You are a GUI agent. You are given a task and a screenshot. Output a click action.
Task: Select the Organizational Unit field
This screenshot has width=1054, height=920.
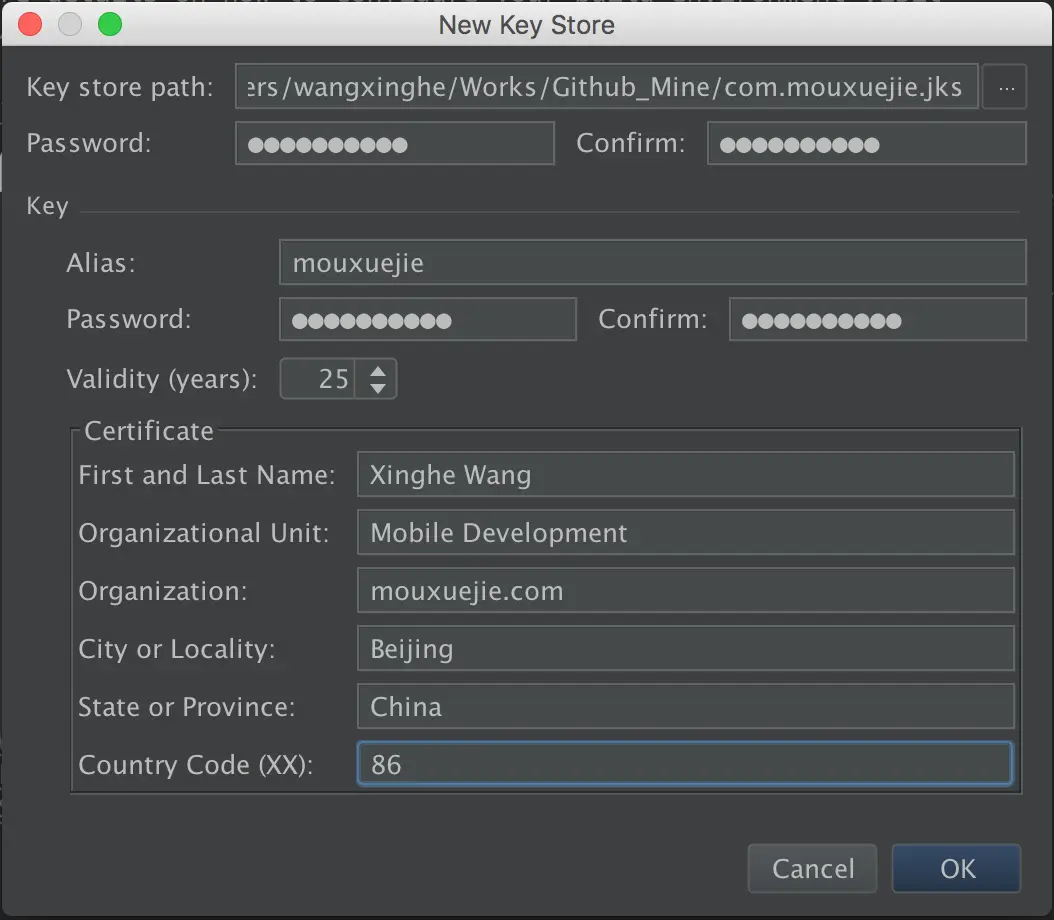[685, 532]
